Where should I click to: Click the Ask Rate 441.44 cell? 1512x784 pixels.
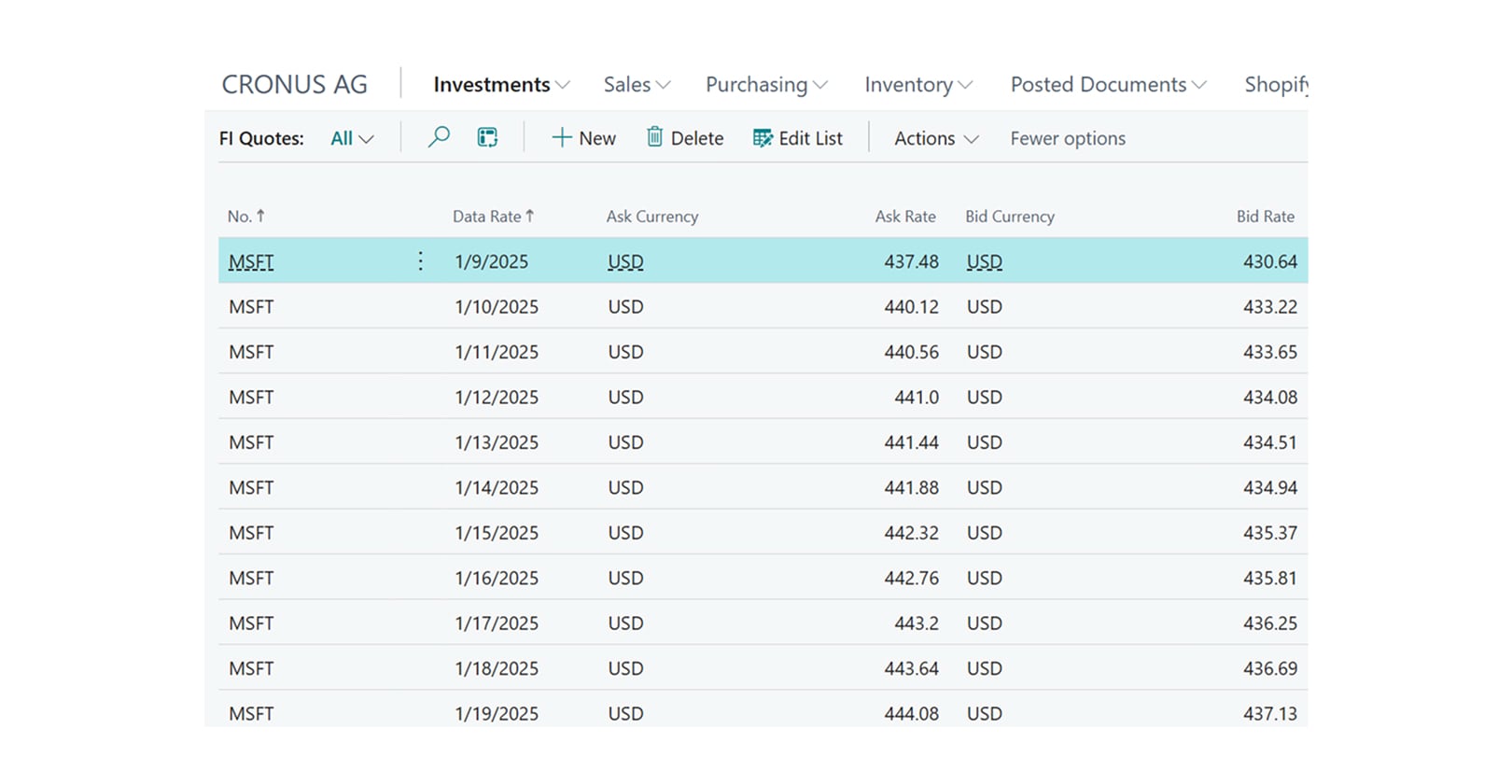tap(912, 442)
